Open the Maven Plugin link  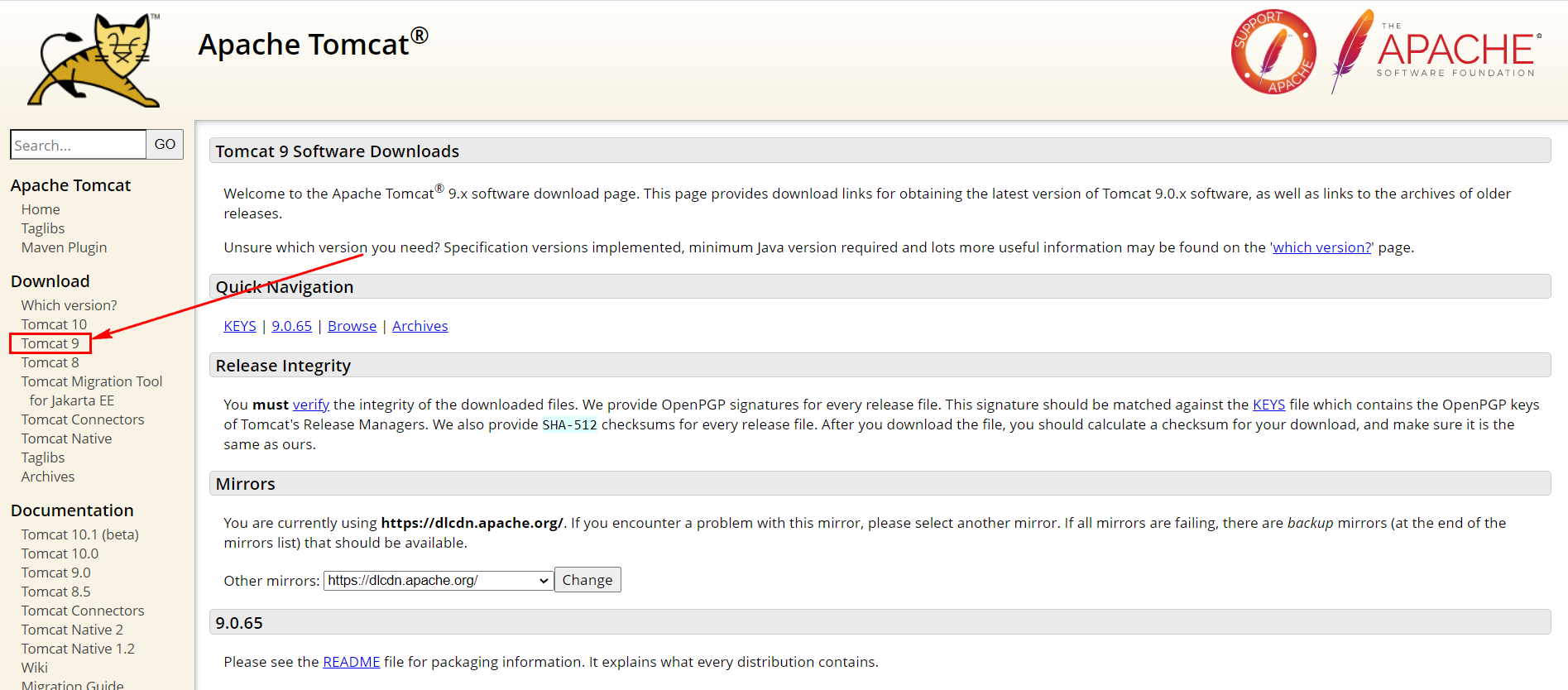pos(64,247)
